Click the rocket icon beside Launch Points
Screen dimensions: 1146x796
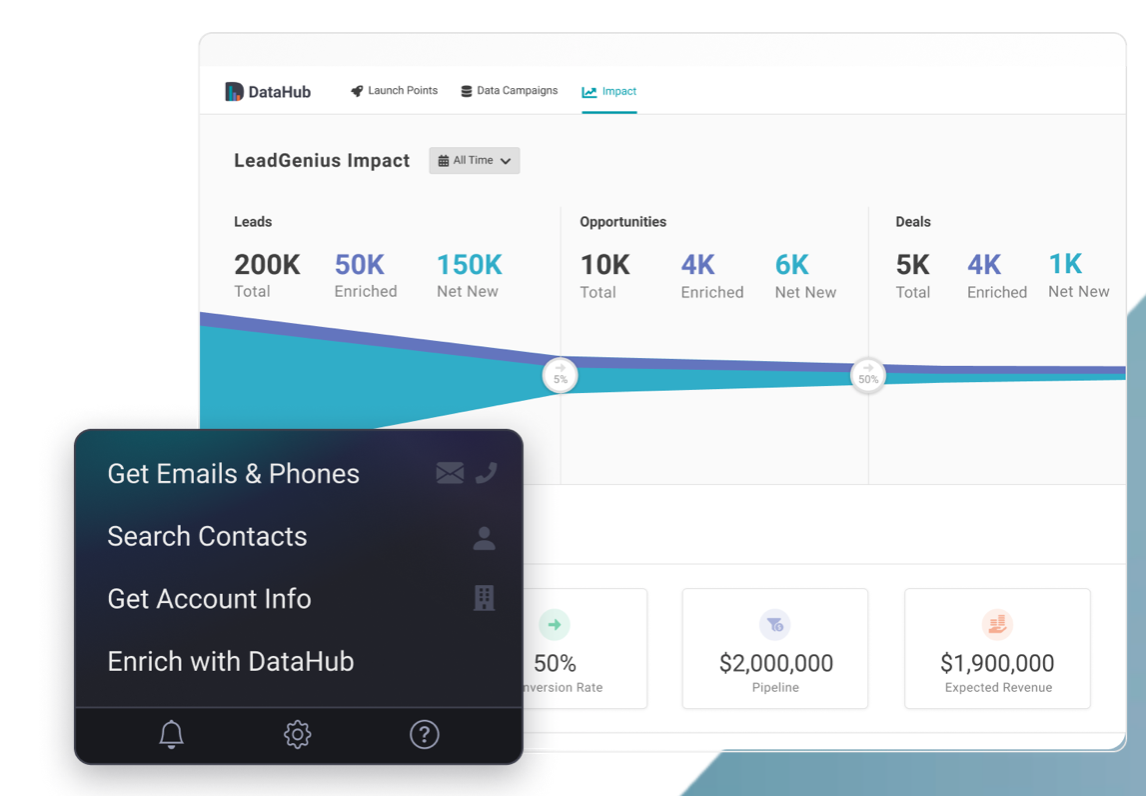[357, 91]
